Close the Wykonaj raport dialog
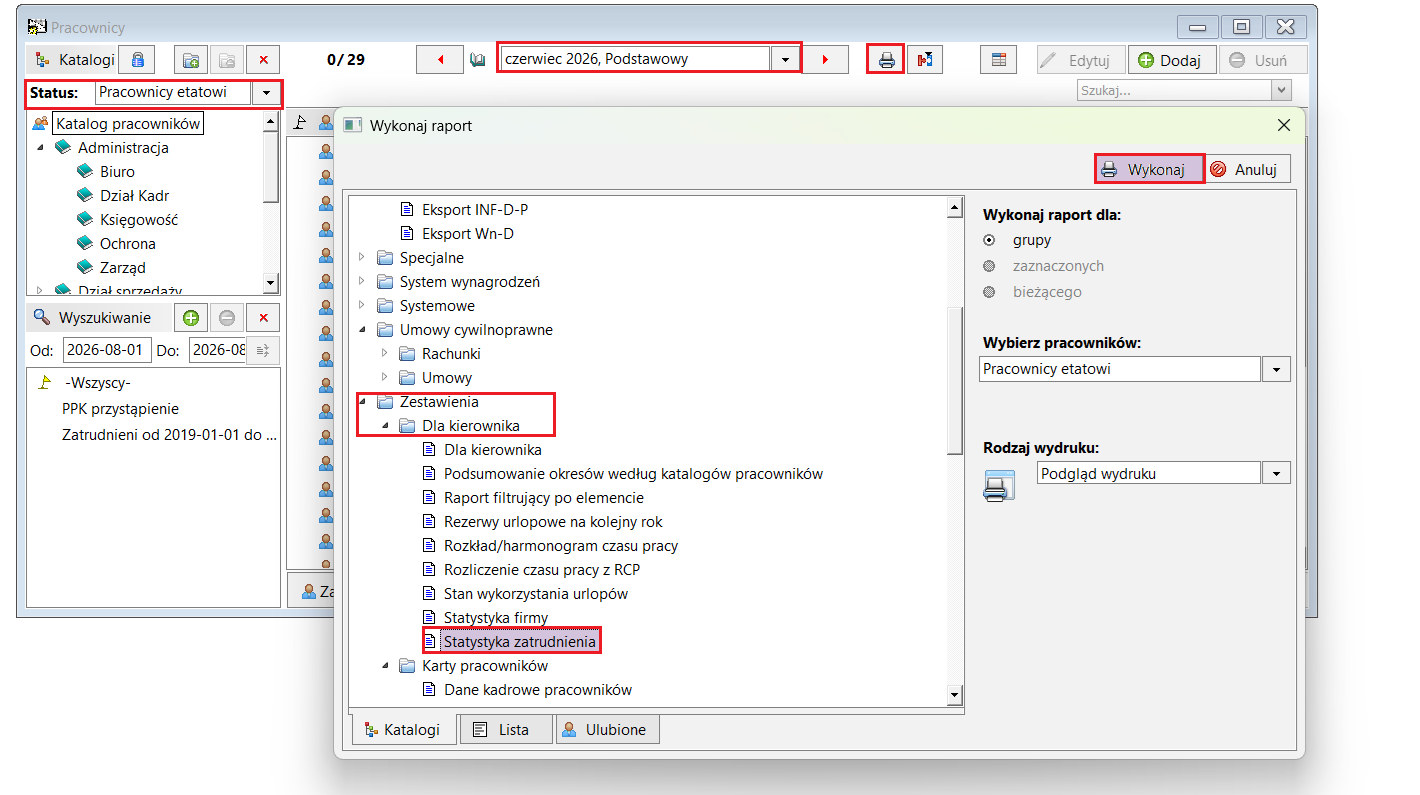The height and width of the screenshot is (795, 1420). point(1285,125)
